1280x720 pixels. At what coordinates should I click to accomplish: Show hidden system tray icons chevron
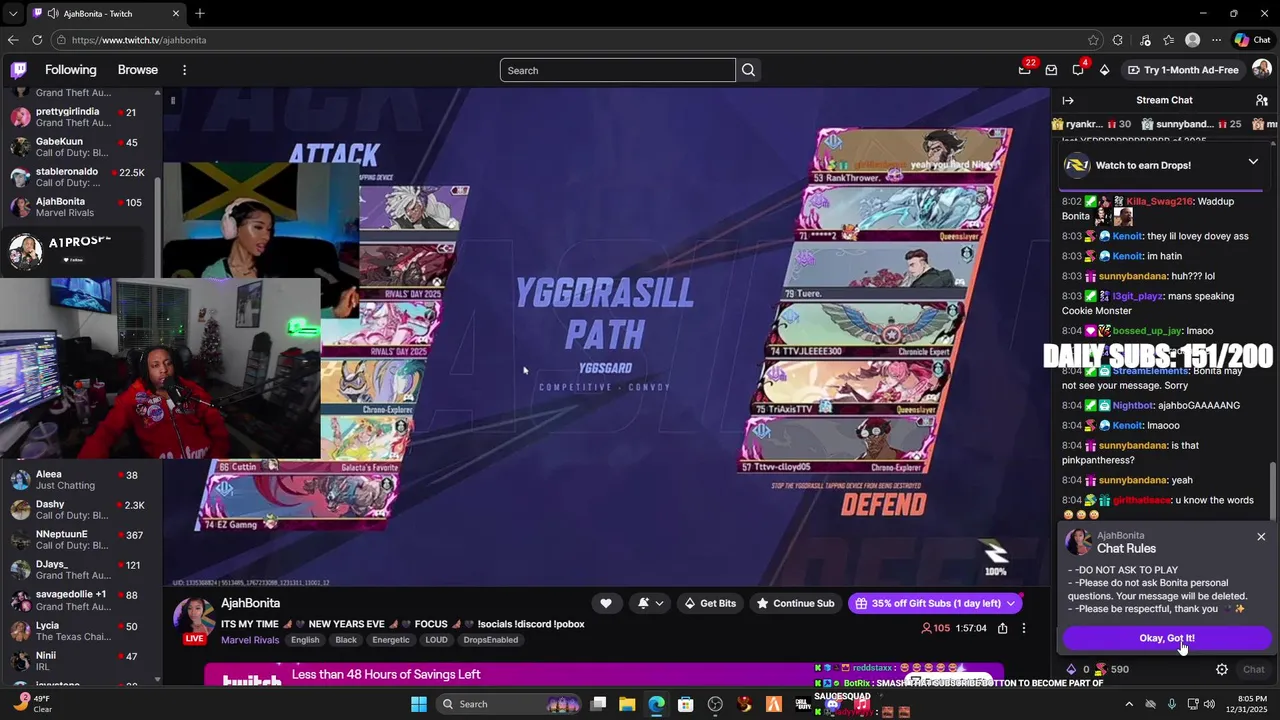click(1129, 704)
